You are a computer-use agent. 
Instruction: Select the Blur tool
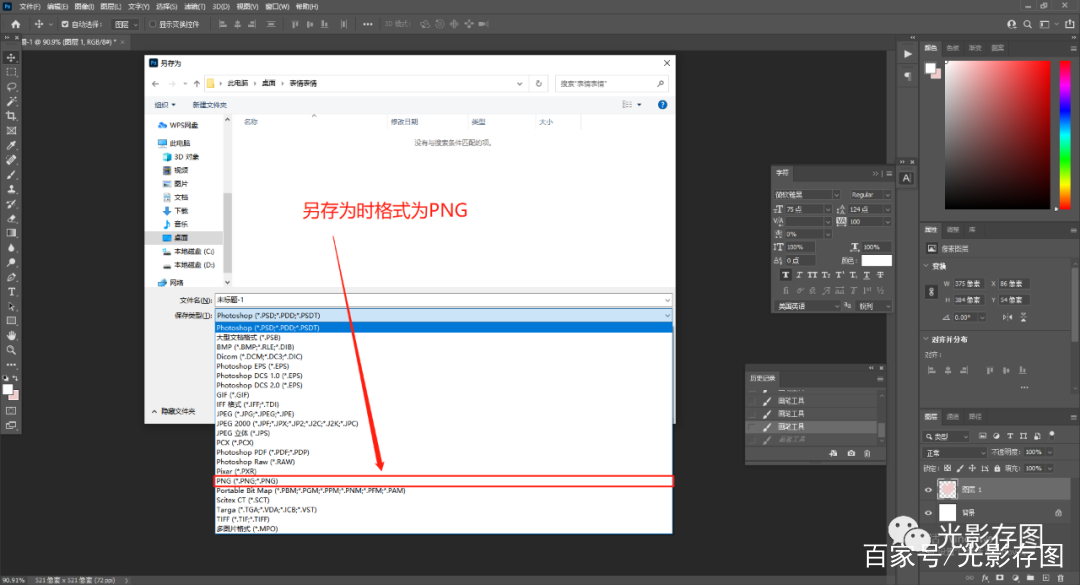click(x=11, y=247)
